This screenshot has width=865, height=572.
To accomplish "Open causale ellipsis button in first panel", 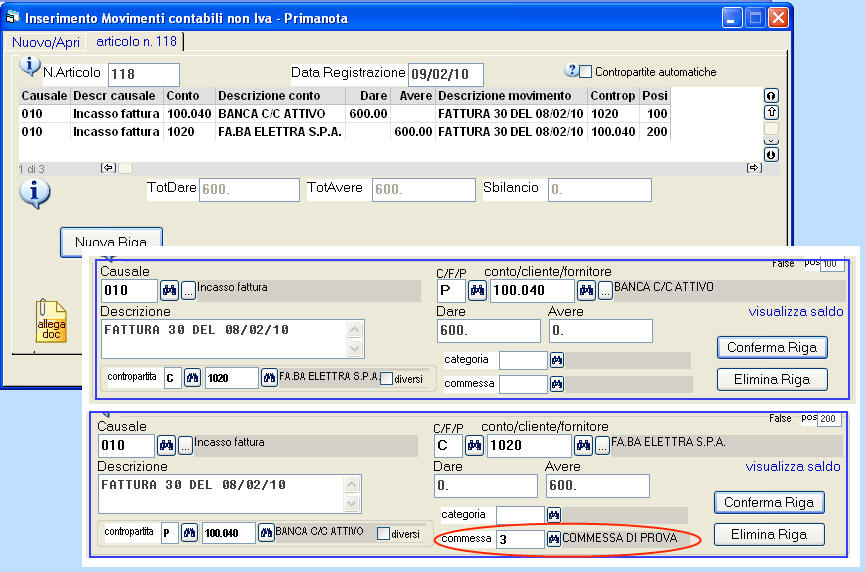I will [x=188, y=290].
